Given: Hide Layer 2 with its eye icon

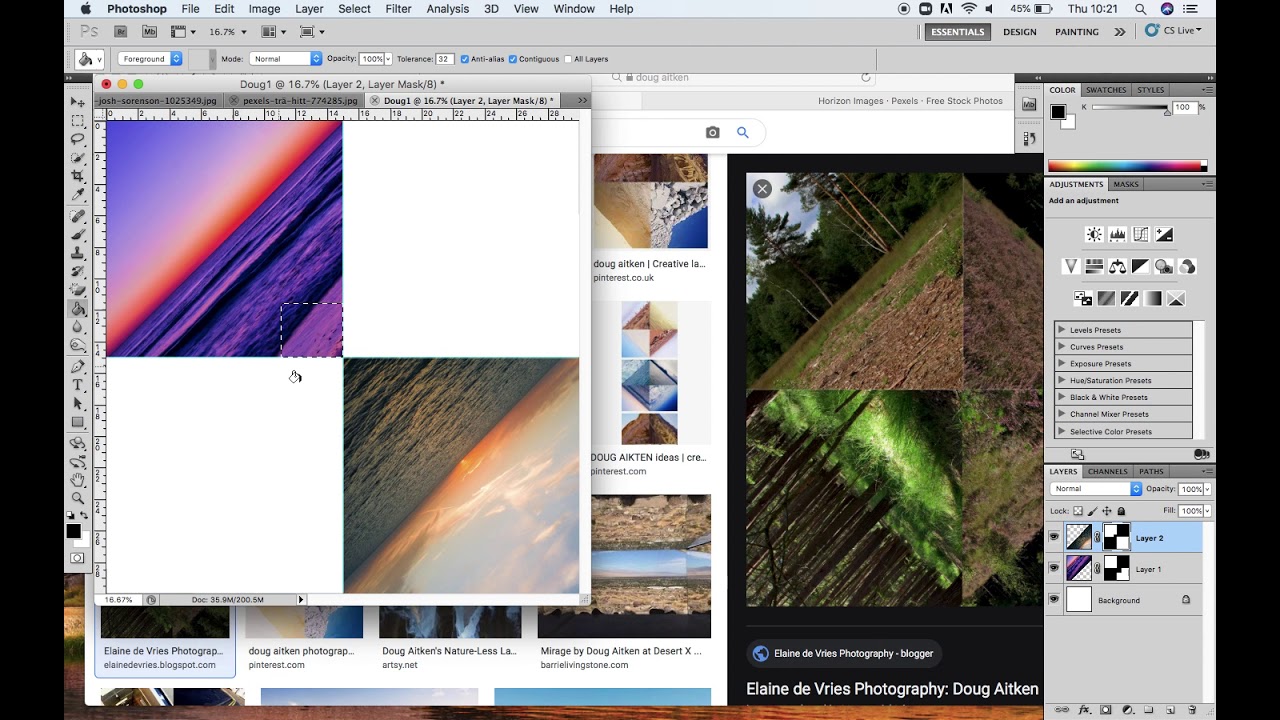Looking at the screenshot, I should tap(1054, 537).
